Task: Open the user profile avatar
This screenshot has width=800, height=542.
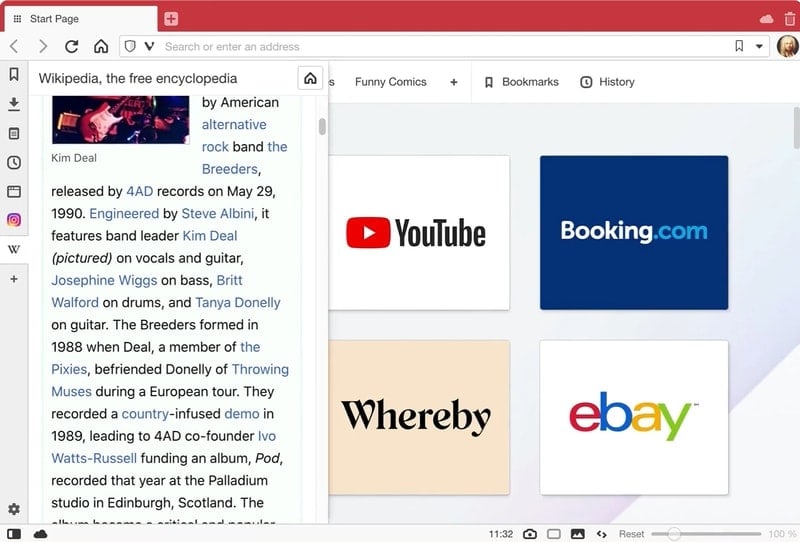Action: click(787, 46)
